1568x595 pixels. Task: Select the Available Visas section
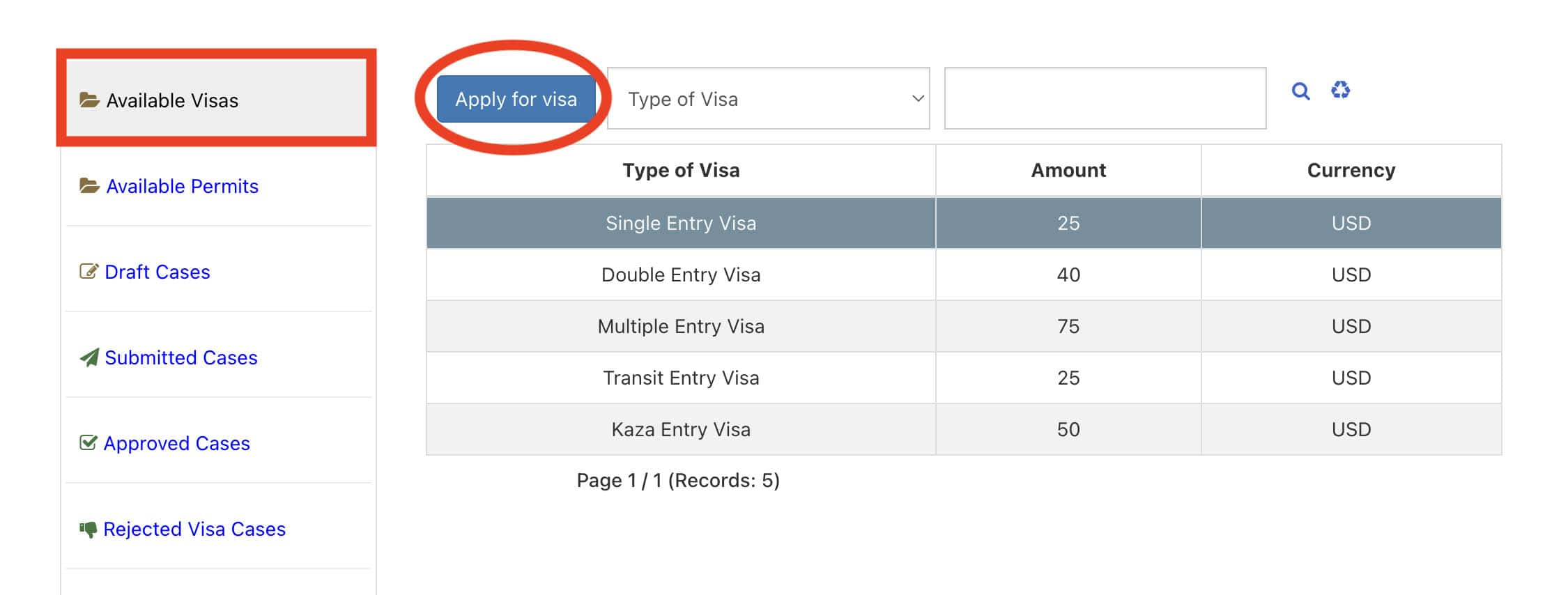[172, 100]
